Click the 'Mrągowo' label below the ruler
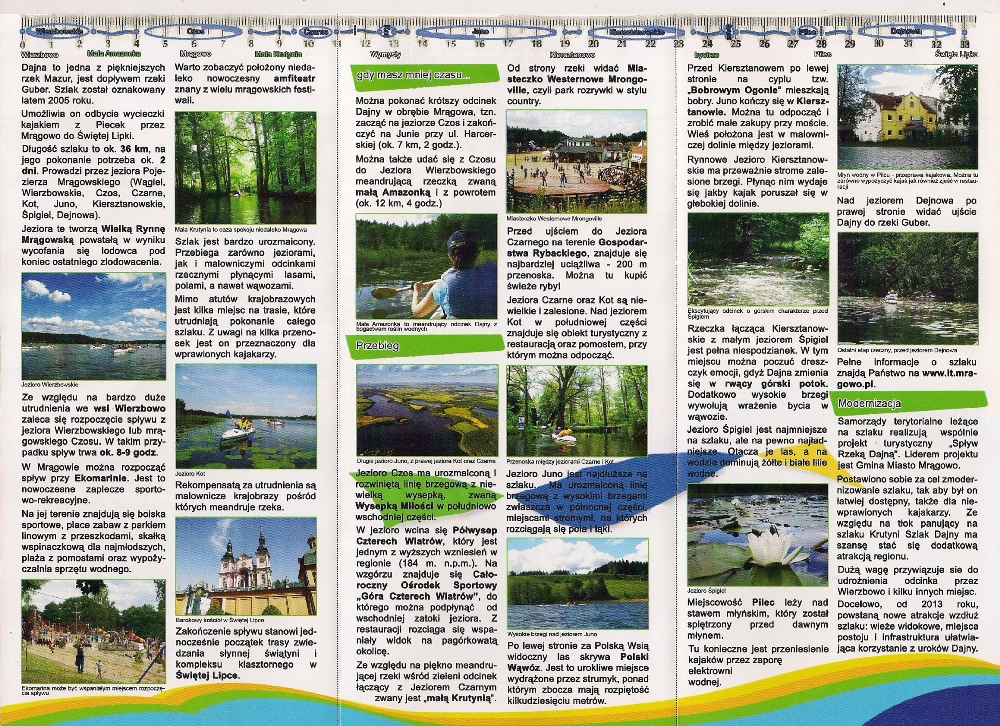The image size is (1000, 726). pos(194,53)
